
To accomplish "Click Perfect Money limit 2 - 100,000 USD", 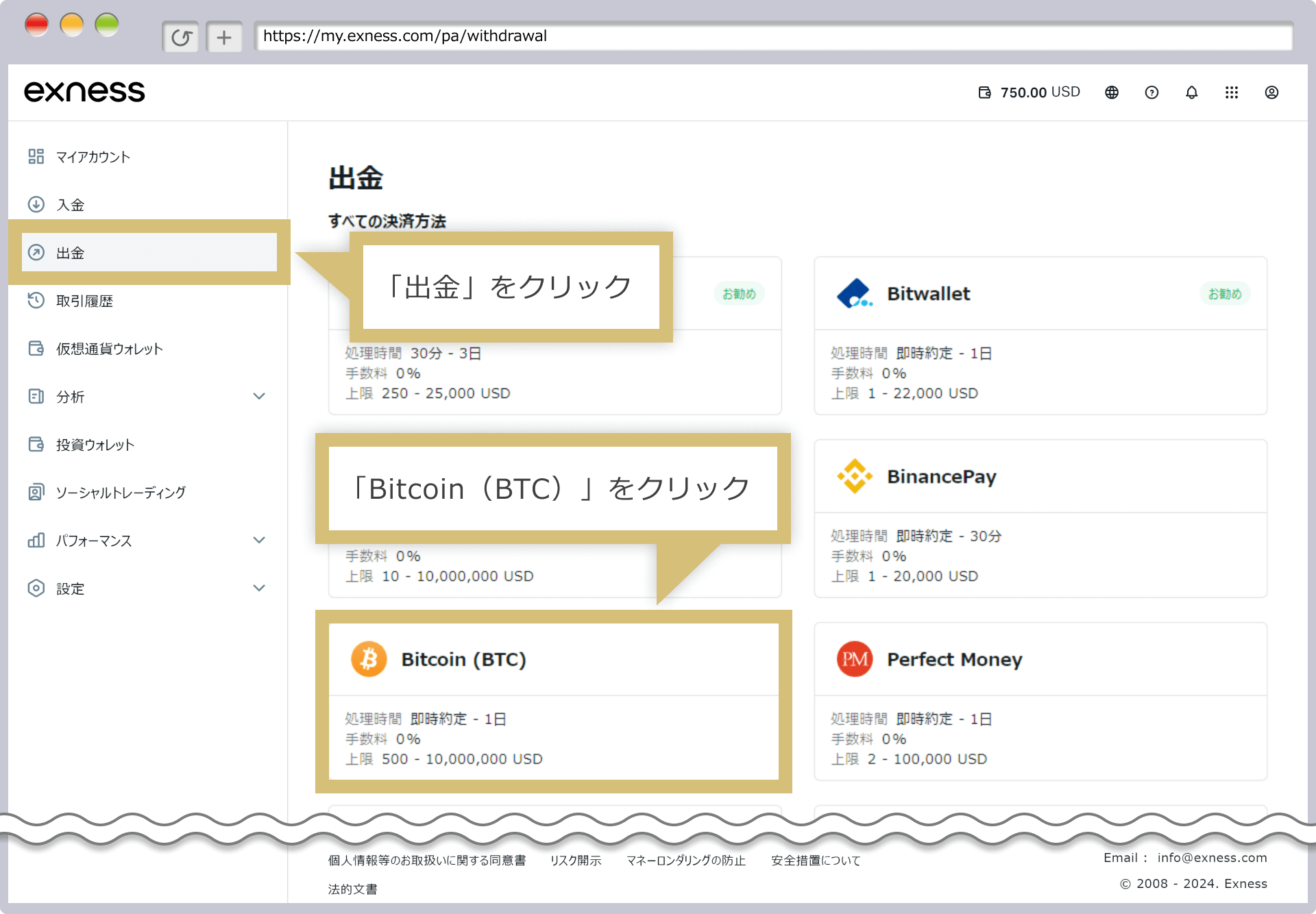I will pyautogui.click(x=927, y=759).
